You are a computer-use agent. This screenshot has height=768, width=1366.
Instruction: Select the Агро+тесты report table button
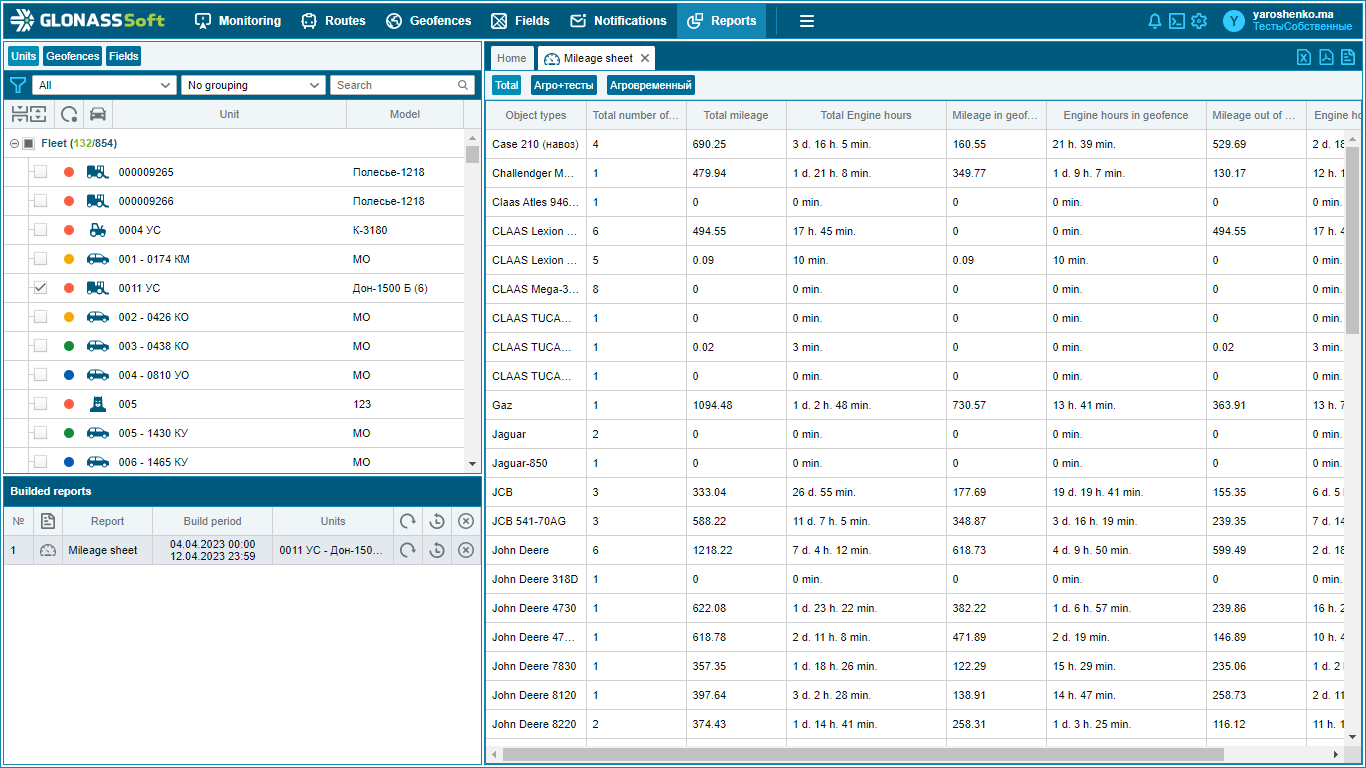pos(564,85)
